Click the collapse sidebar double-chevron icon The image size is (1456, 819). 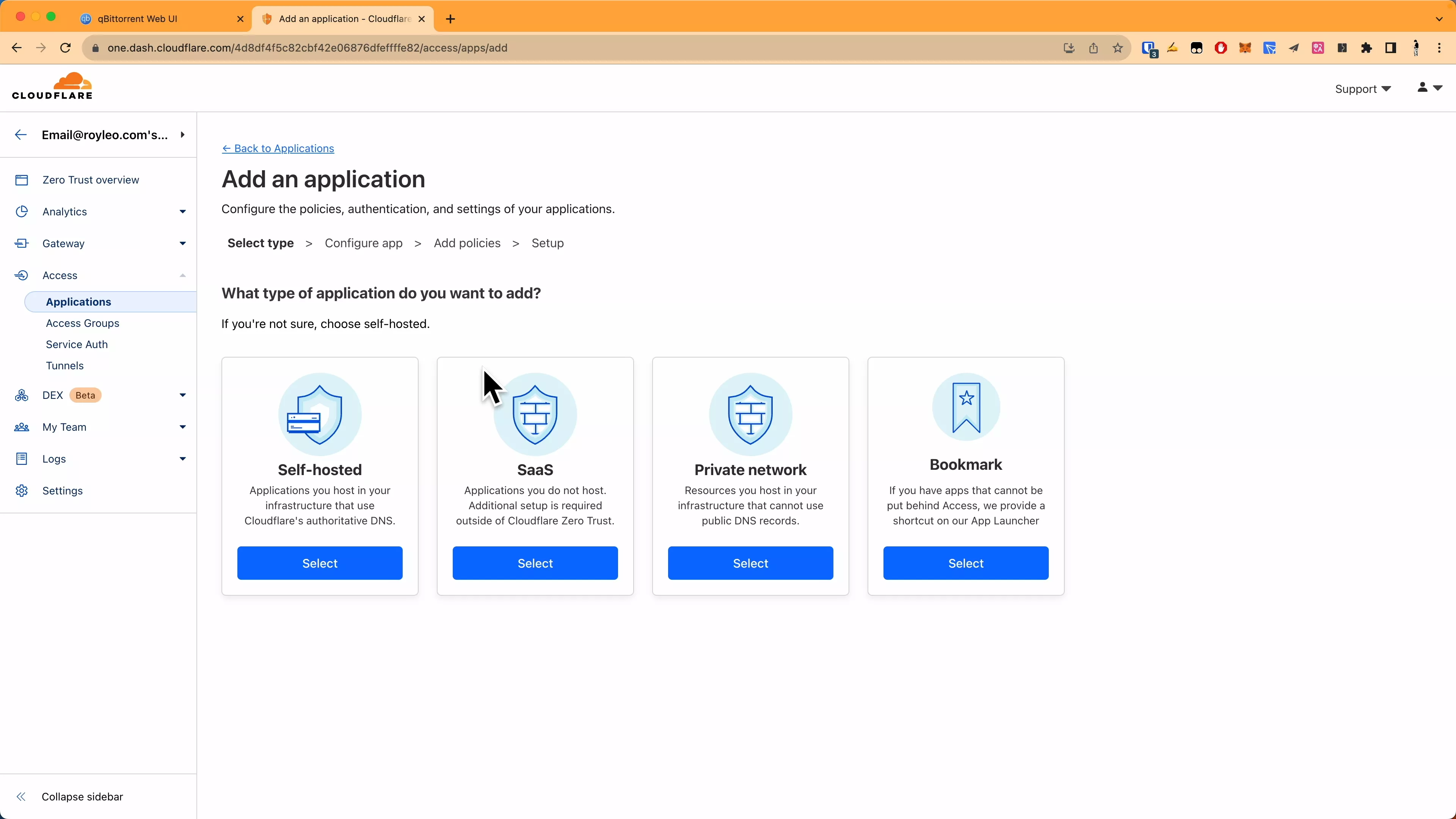(21, 797)
